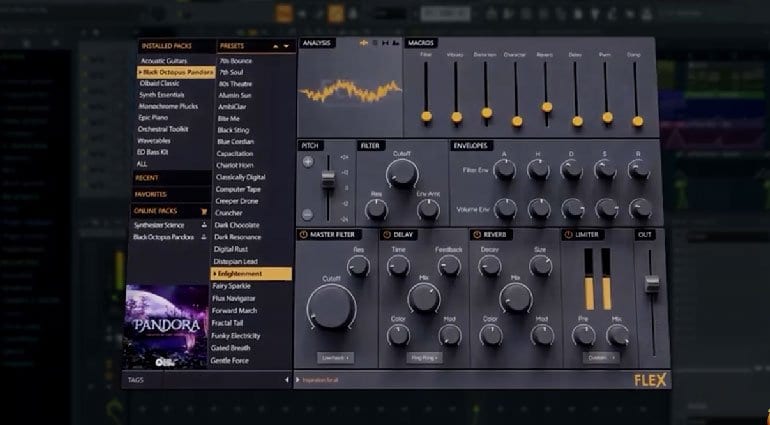Viewport: 770px width, 425px height.
Task: Click the Reverb Decay knob
Action: click(490, 266)
